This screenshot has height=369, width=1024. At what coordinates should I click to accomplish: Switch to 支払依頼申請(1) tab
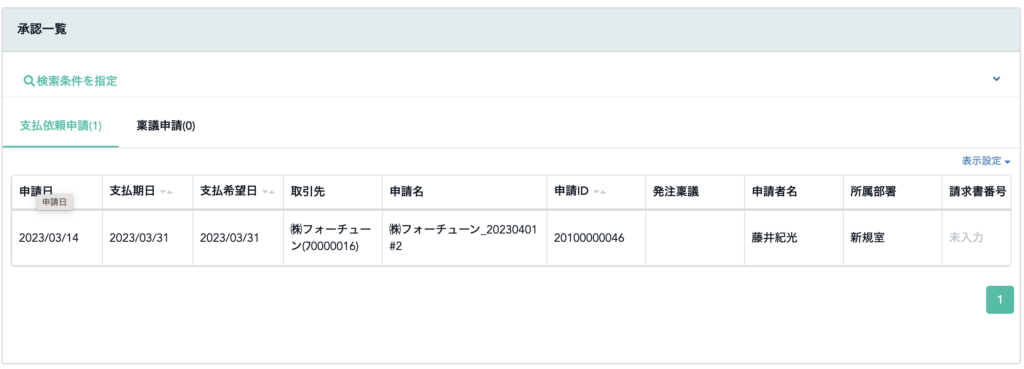pyautogui.click(x=61, y=125)
